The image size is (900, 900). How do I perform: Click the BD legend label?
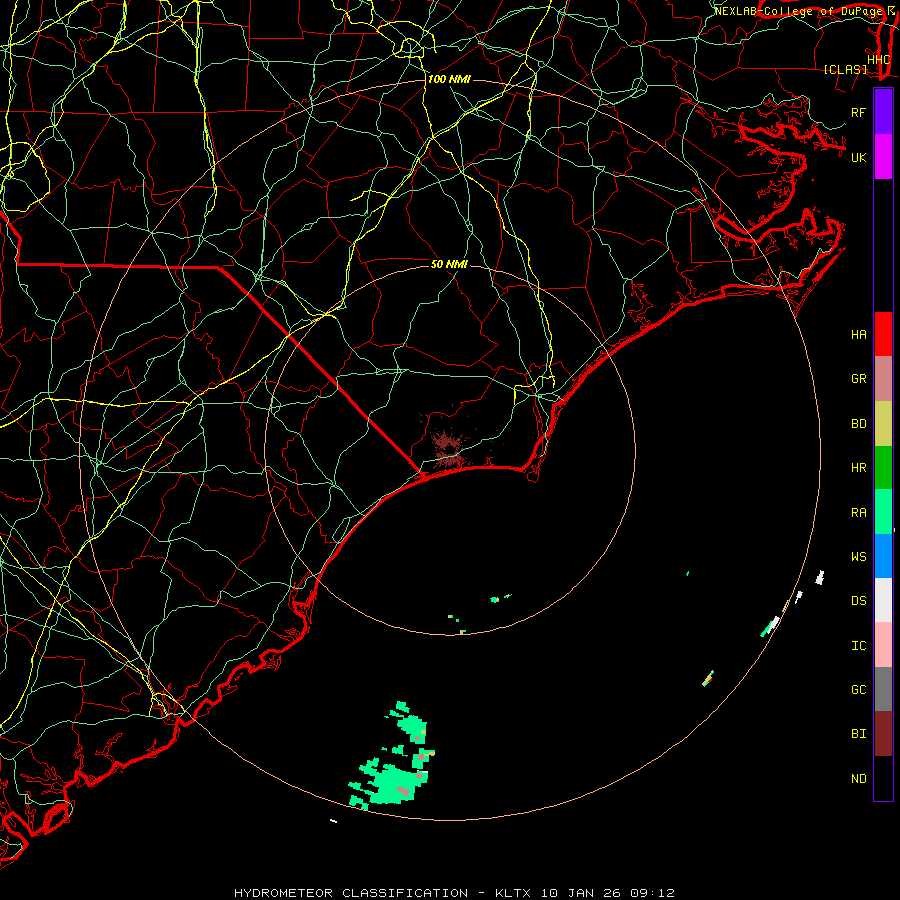click(x=858, y=424)
